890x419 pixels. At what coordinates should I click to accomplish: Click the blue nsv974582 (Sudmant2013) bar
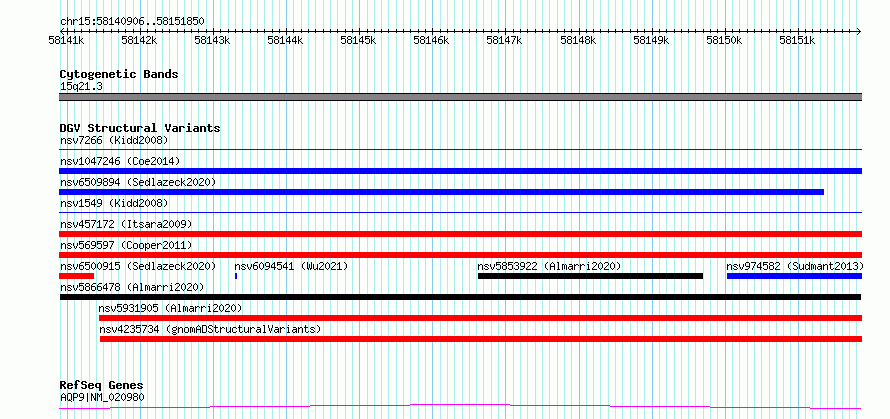pyautogui.click(x=795, y=276)
